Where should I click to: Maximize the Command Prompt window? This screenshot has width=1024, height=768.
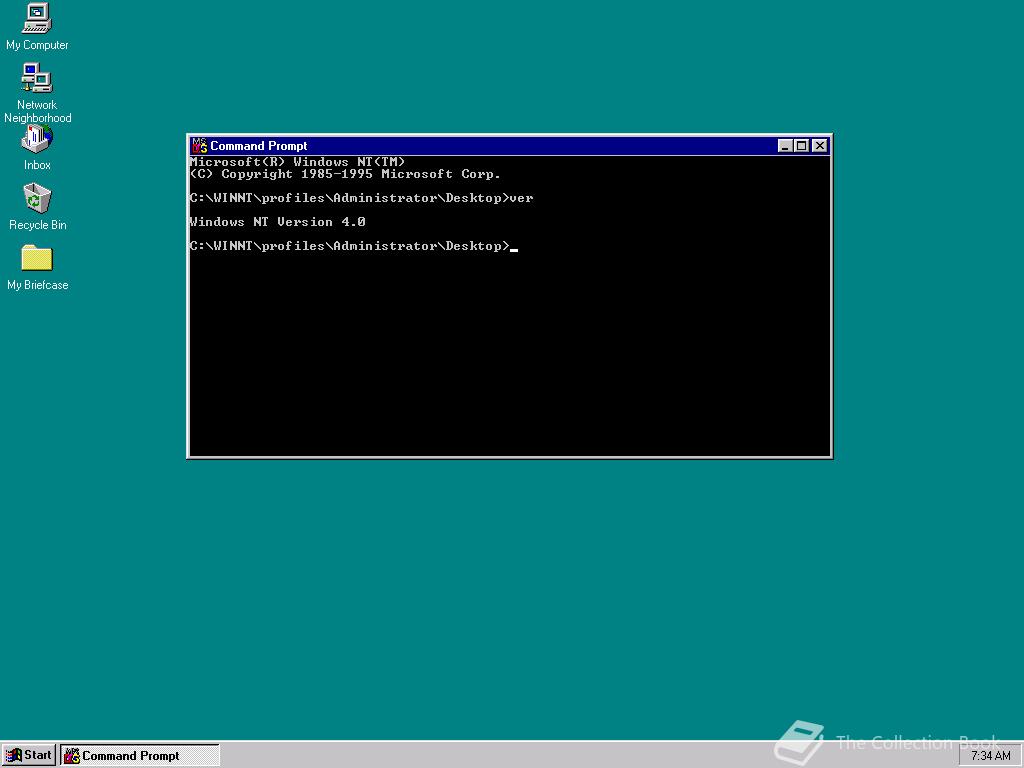coord(801,146)
